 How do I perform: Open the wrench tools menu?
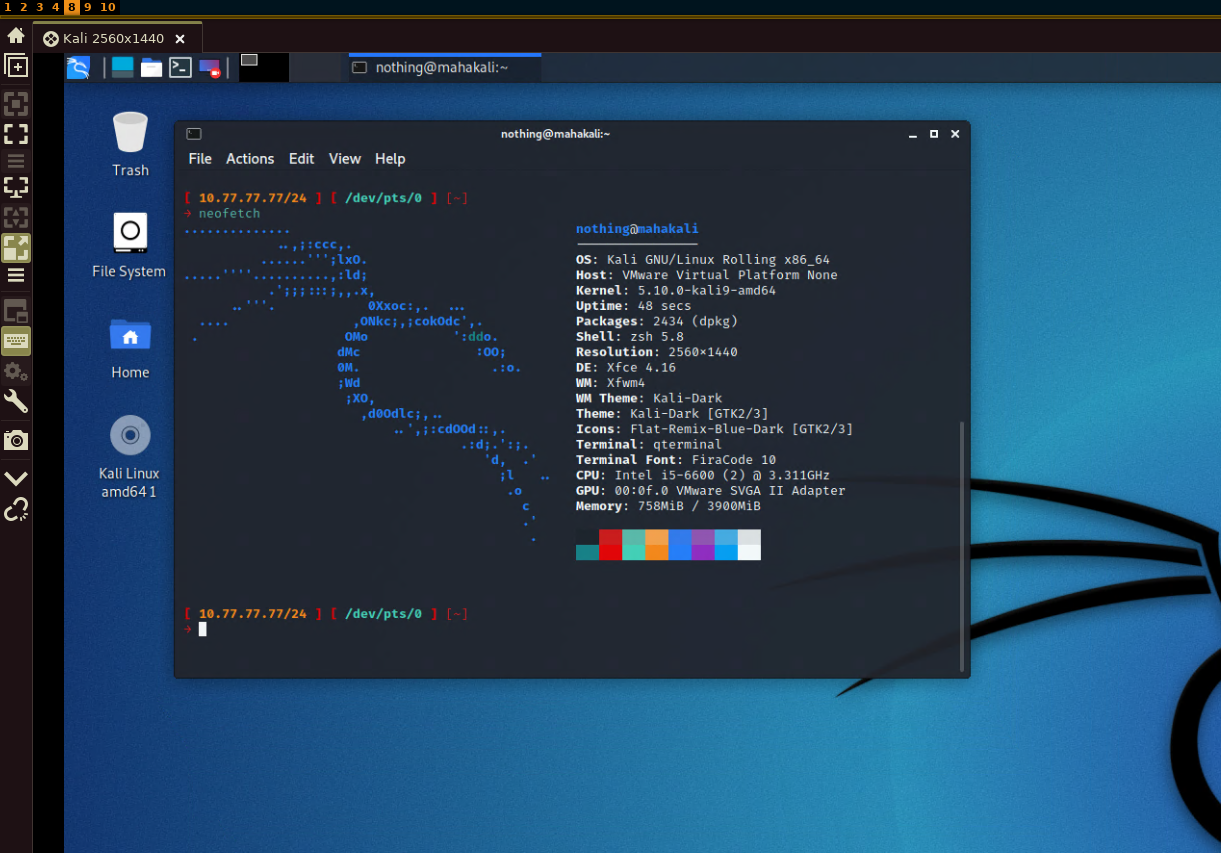tap(16, 402)
